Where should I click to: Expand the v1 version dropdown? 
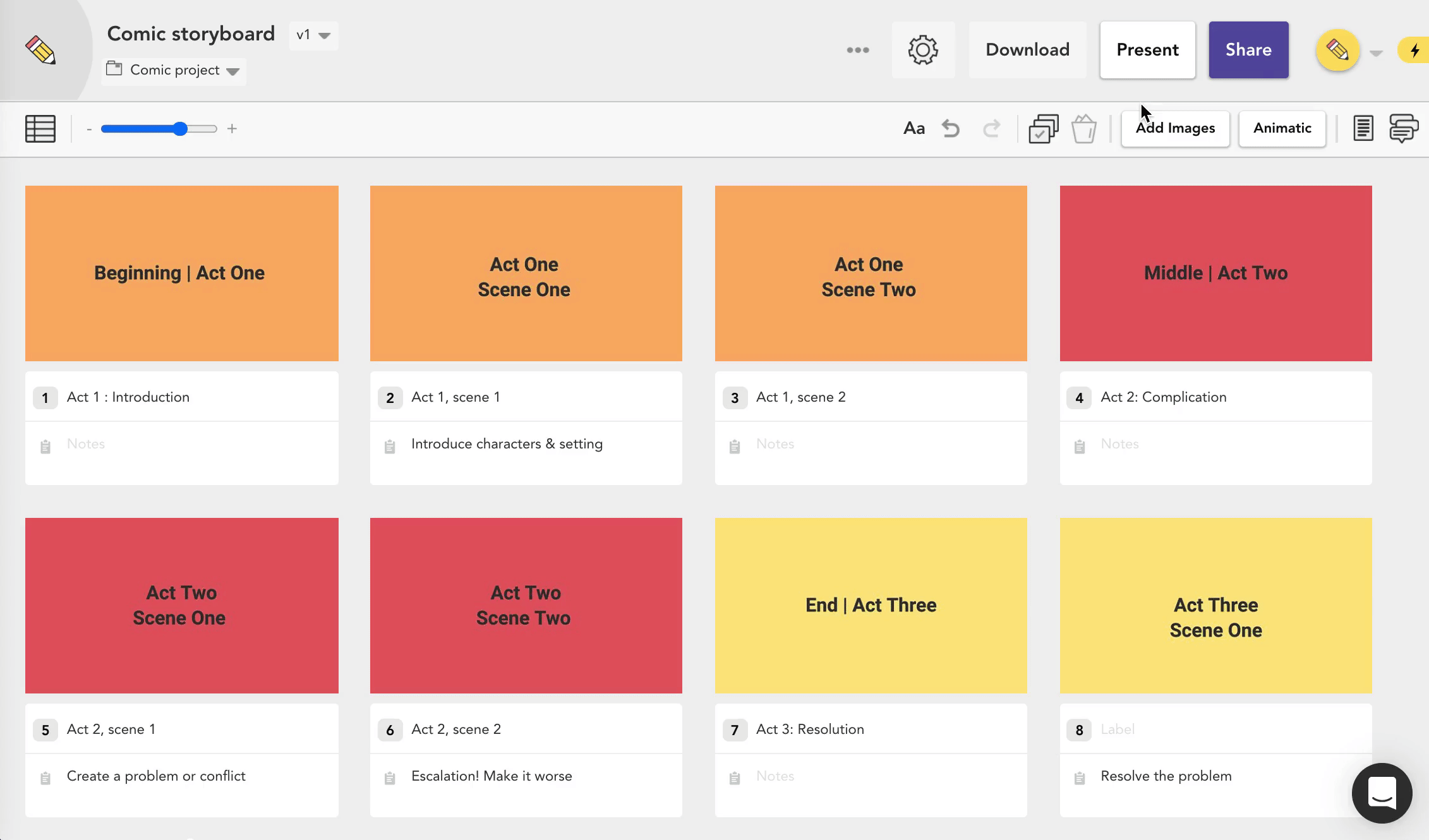tap(313, 35)
